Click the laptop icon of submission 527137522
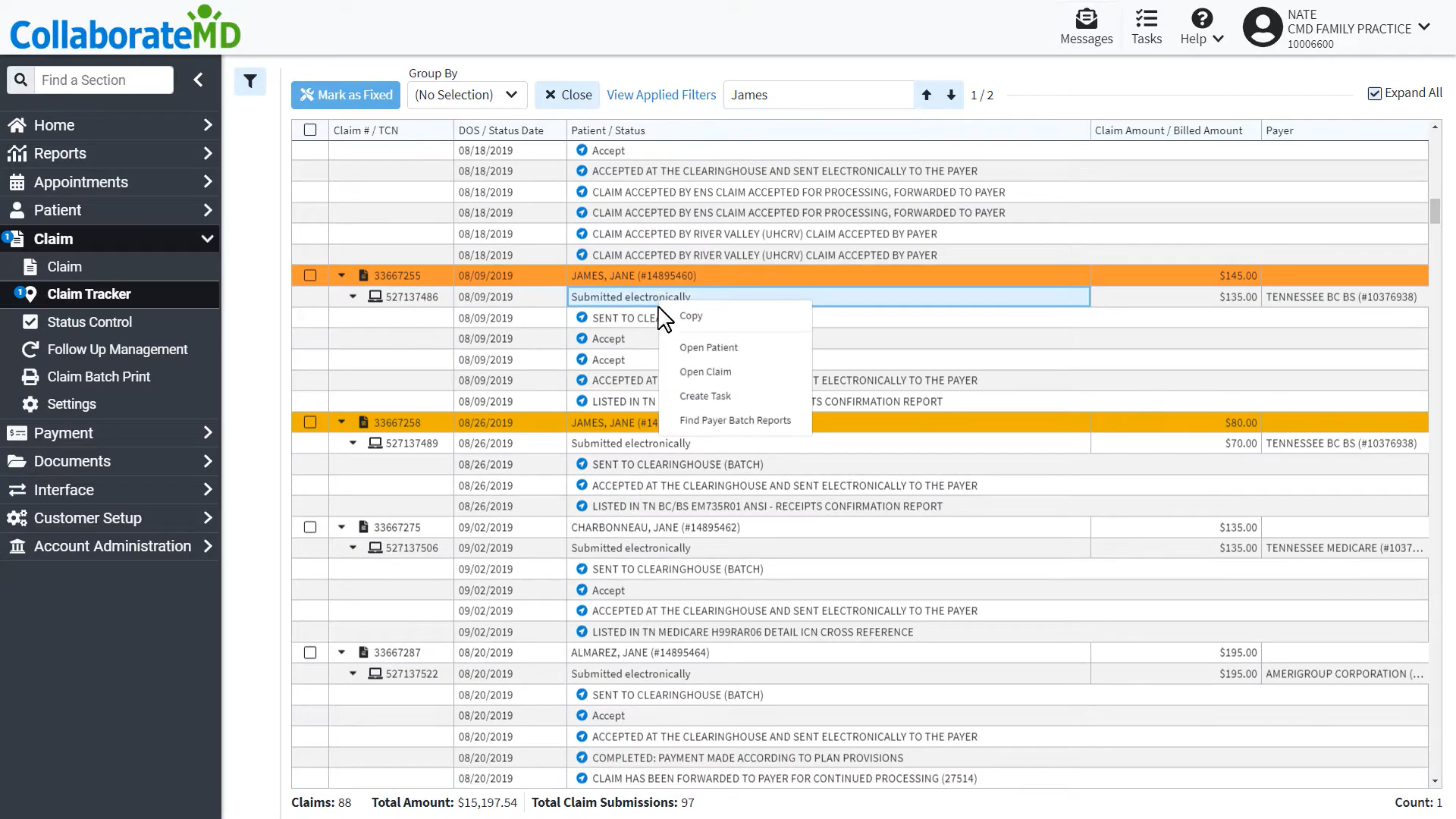Screen dimensions: 1456x819 [x=375, y=673]
